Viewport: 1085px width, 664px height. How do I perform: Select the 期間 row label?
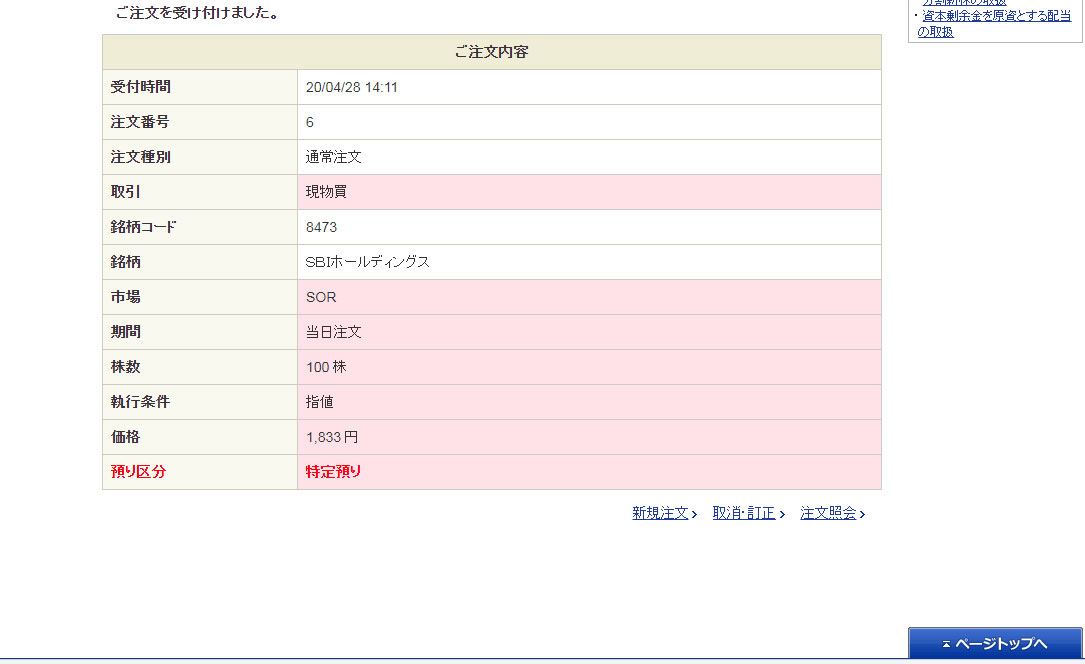125,332
